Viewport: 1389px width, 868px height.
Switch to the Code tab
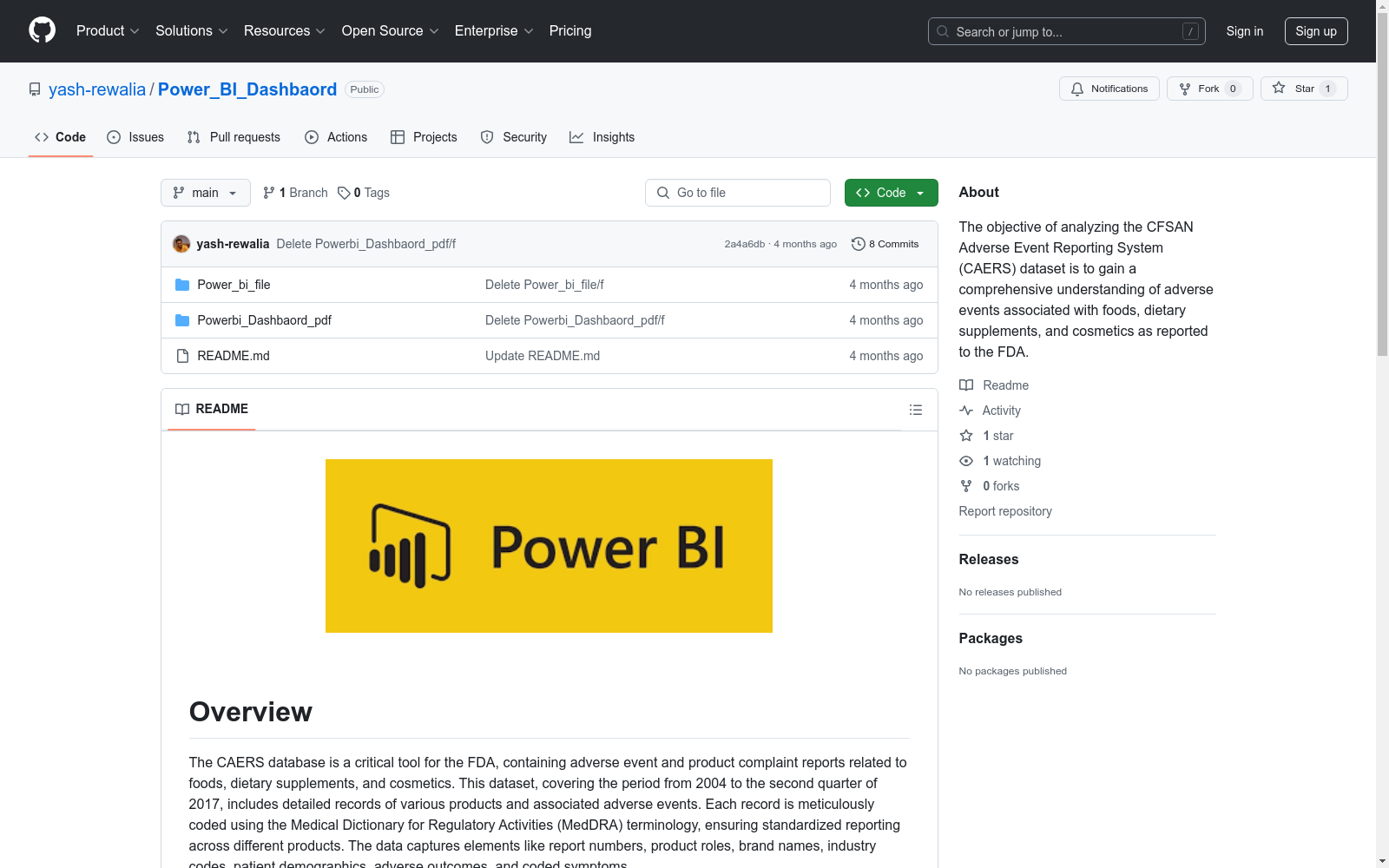point(61,137)
